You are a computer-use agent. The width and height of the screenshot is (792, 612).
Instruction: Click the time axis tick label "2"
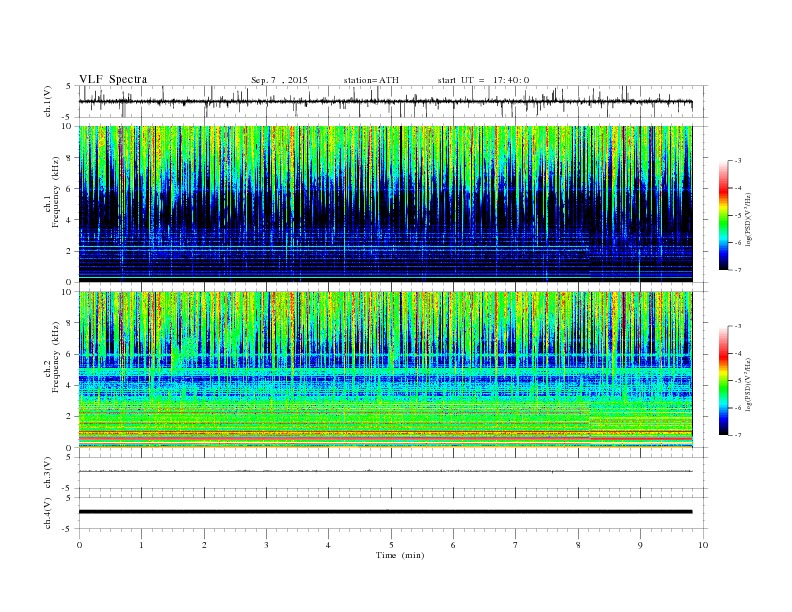204,545
